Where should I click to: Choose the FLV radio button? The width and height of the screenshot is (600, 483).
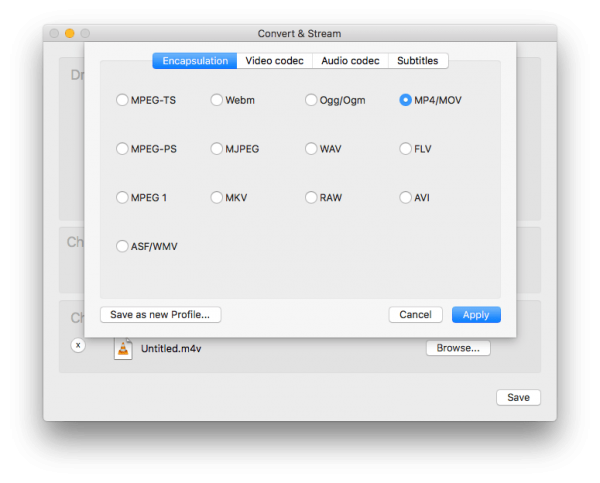click(x=406, y=149)
